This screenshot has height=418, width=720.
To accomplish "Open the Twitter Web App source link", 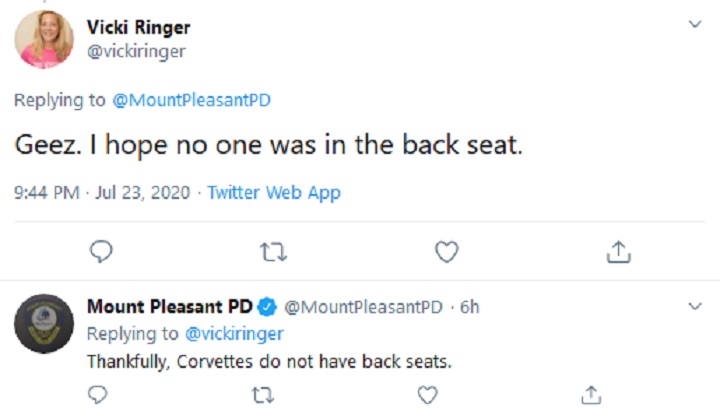I will tap(274, 193).
